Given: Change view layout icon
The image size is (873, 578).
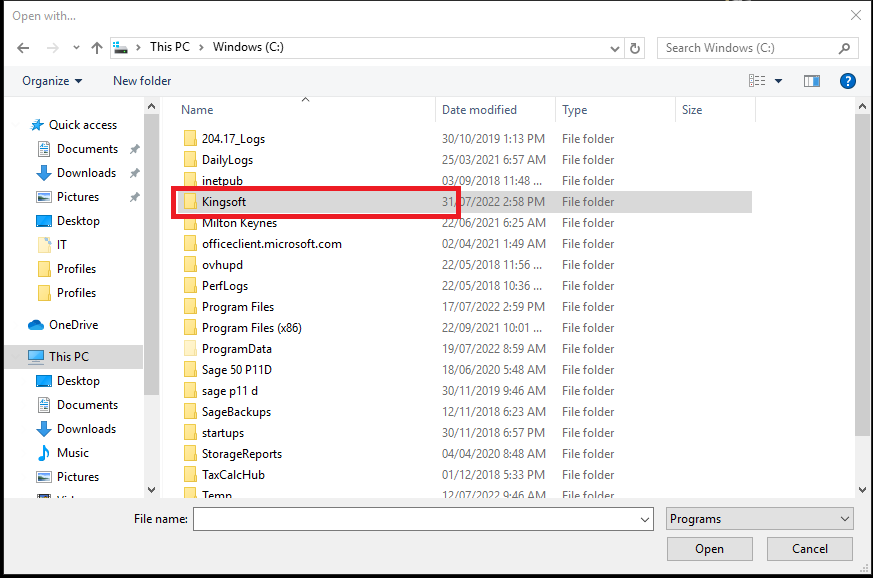Looking at the screenshot, I should (x=757, y=81).
